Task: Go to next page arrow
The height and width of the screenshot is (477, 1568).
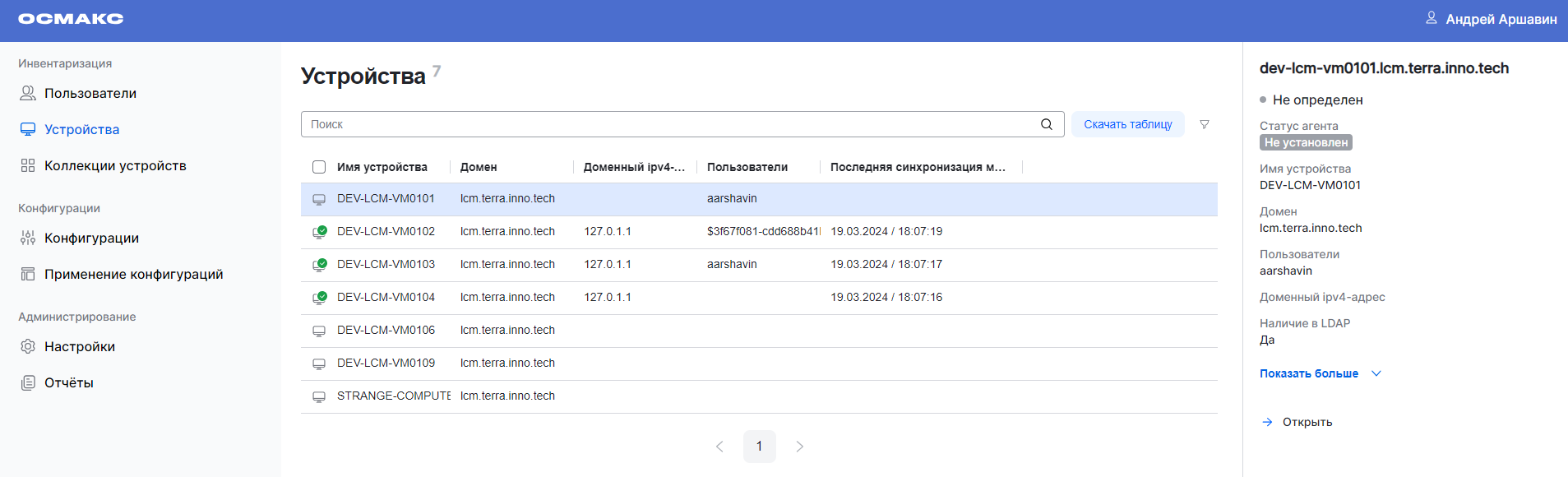Action: tap(799, 447)
